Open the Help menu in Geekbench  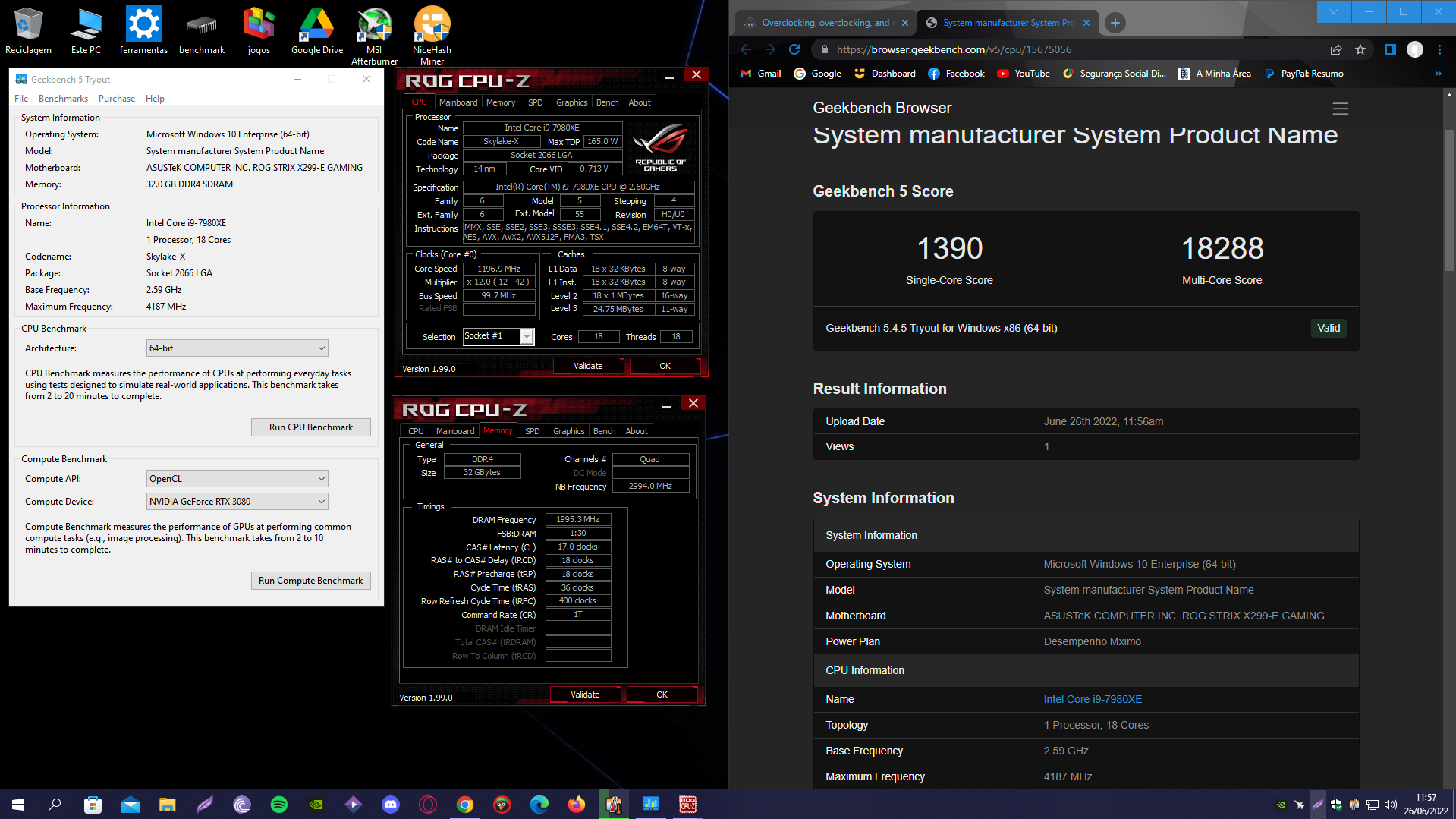(x=155, y=99)
